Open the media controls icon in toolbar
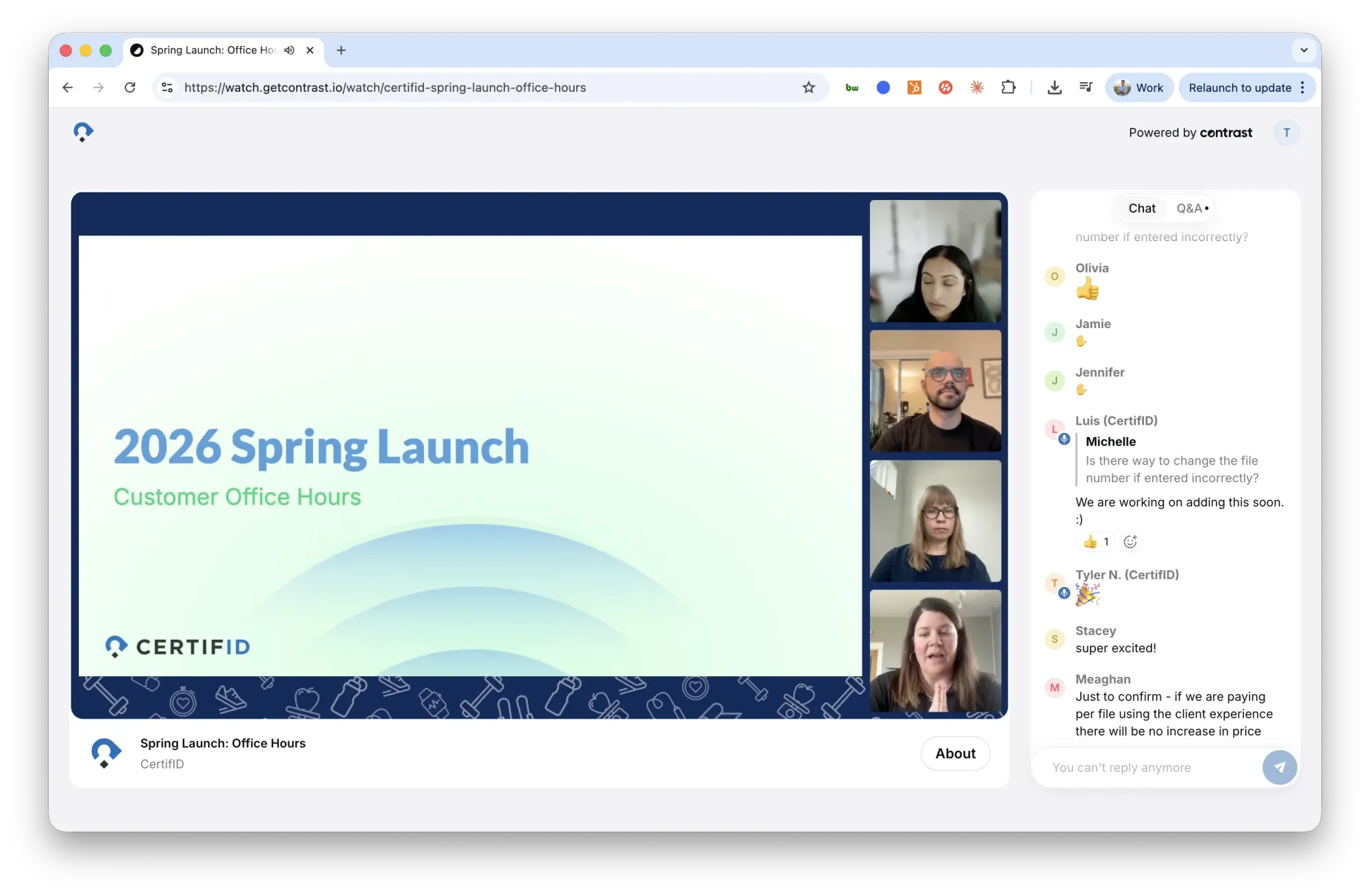Viewport: 1370px width, 896px height. (1086, 88)
